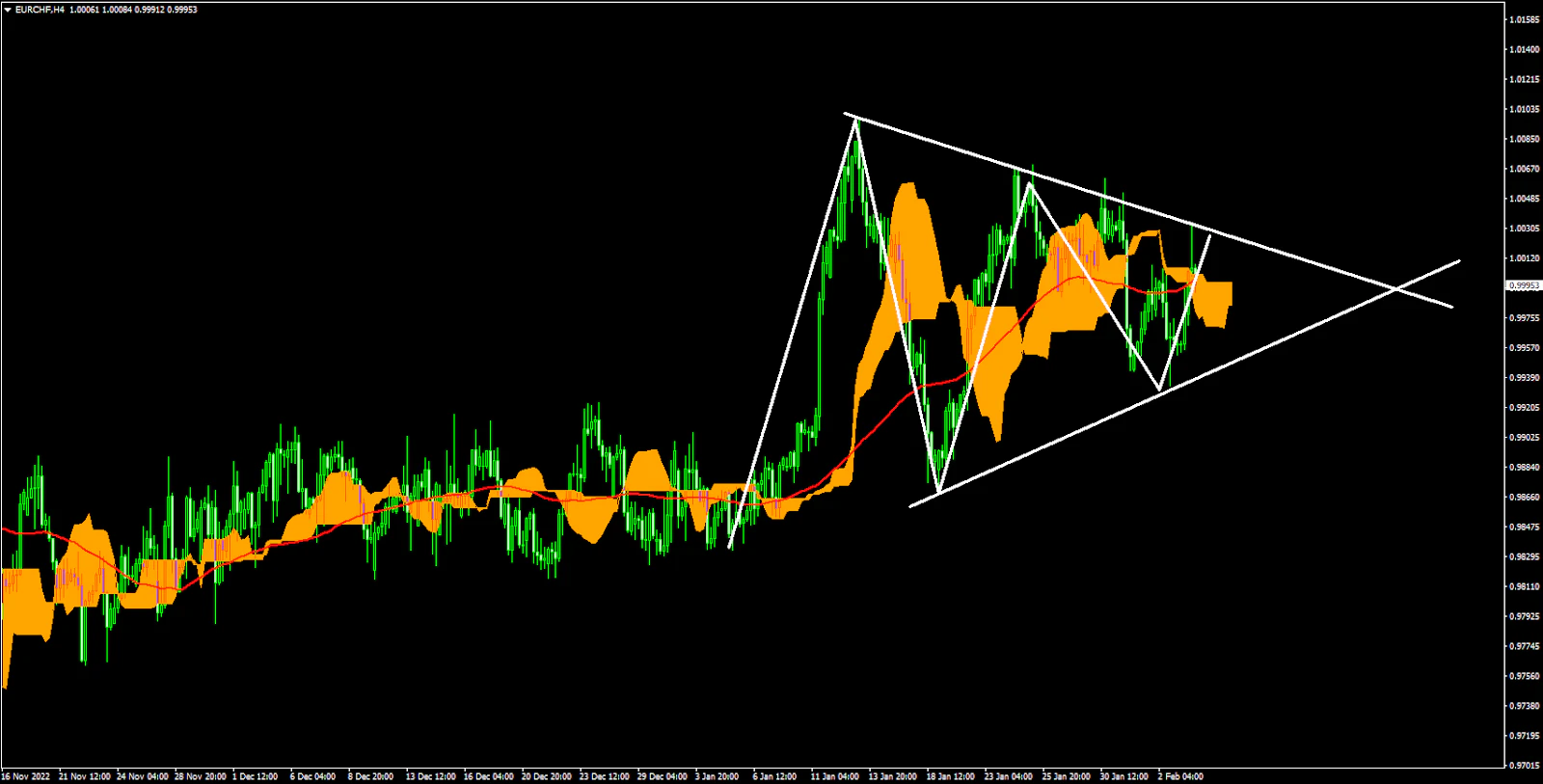Select the 16 Dec 04:00 time label
This screenshot has width=1543, height=784.
point(488,776)
